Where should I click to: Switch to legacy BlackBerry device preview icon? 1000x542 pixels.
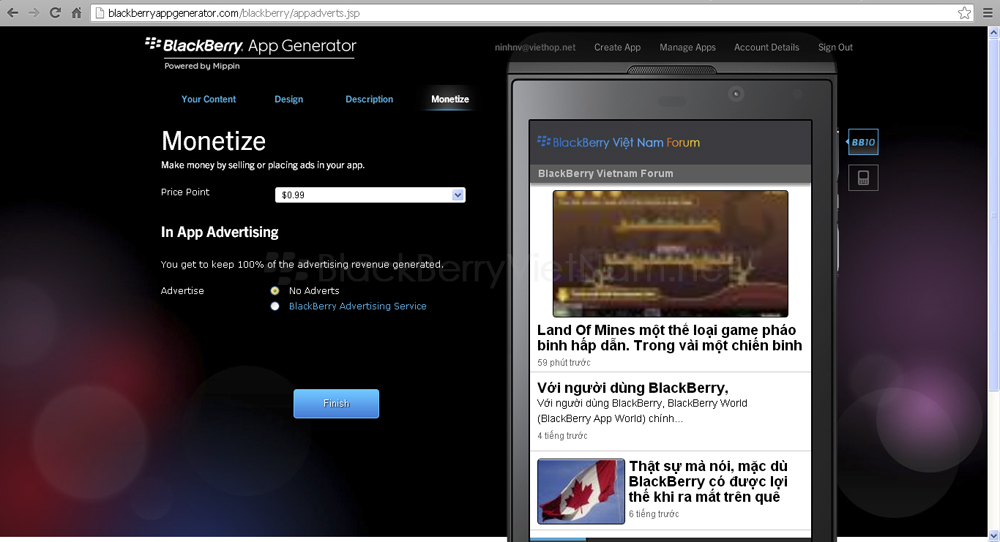(x=863, y=178)
